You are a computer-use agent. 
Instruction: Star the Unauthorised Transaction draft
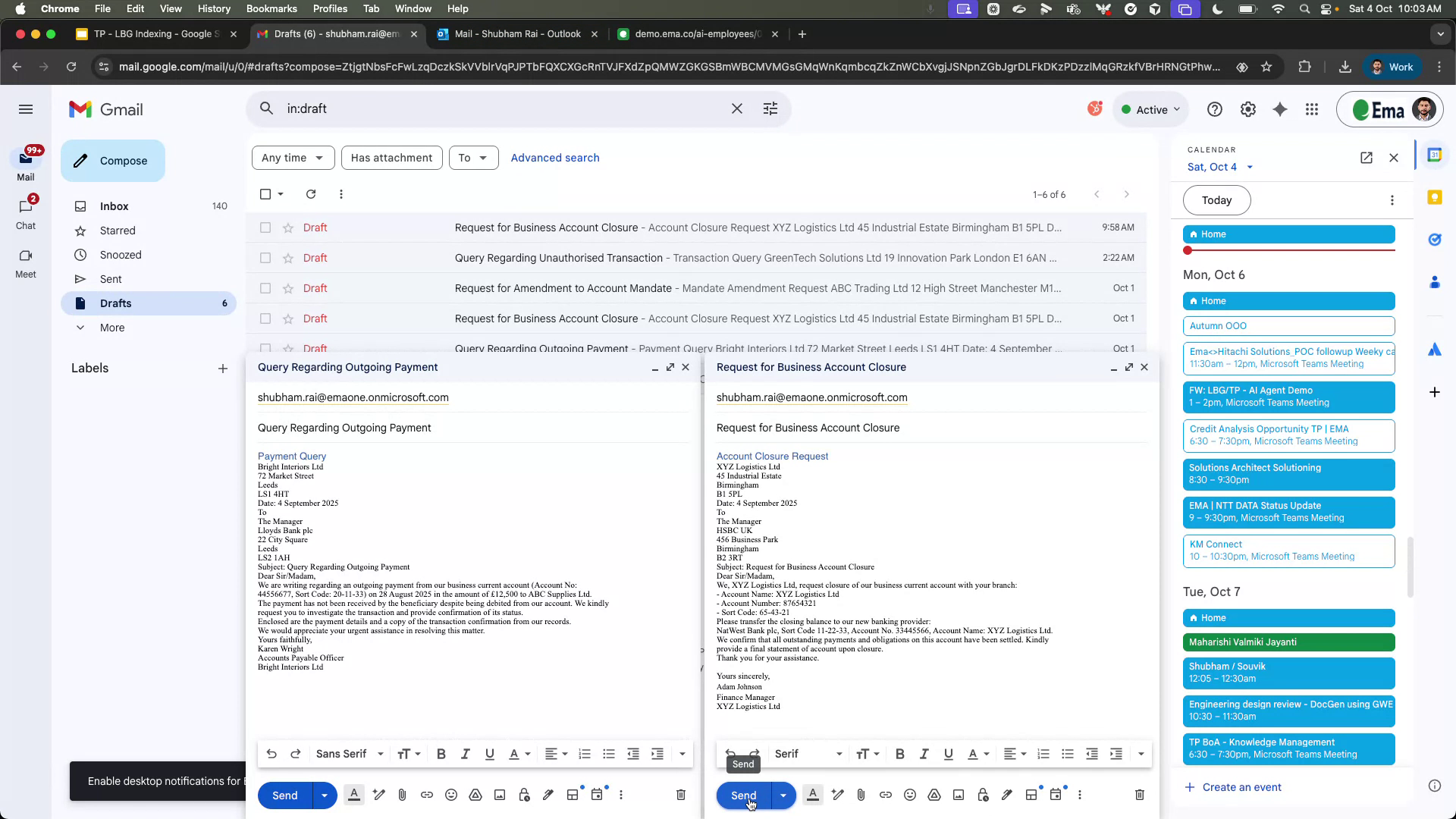click(x=288, y=258)
